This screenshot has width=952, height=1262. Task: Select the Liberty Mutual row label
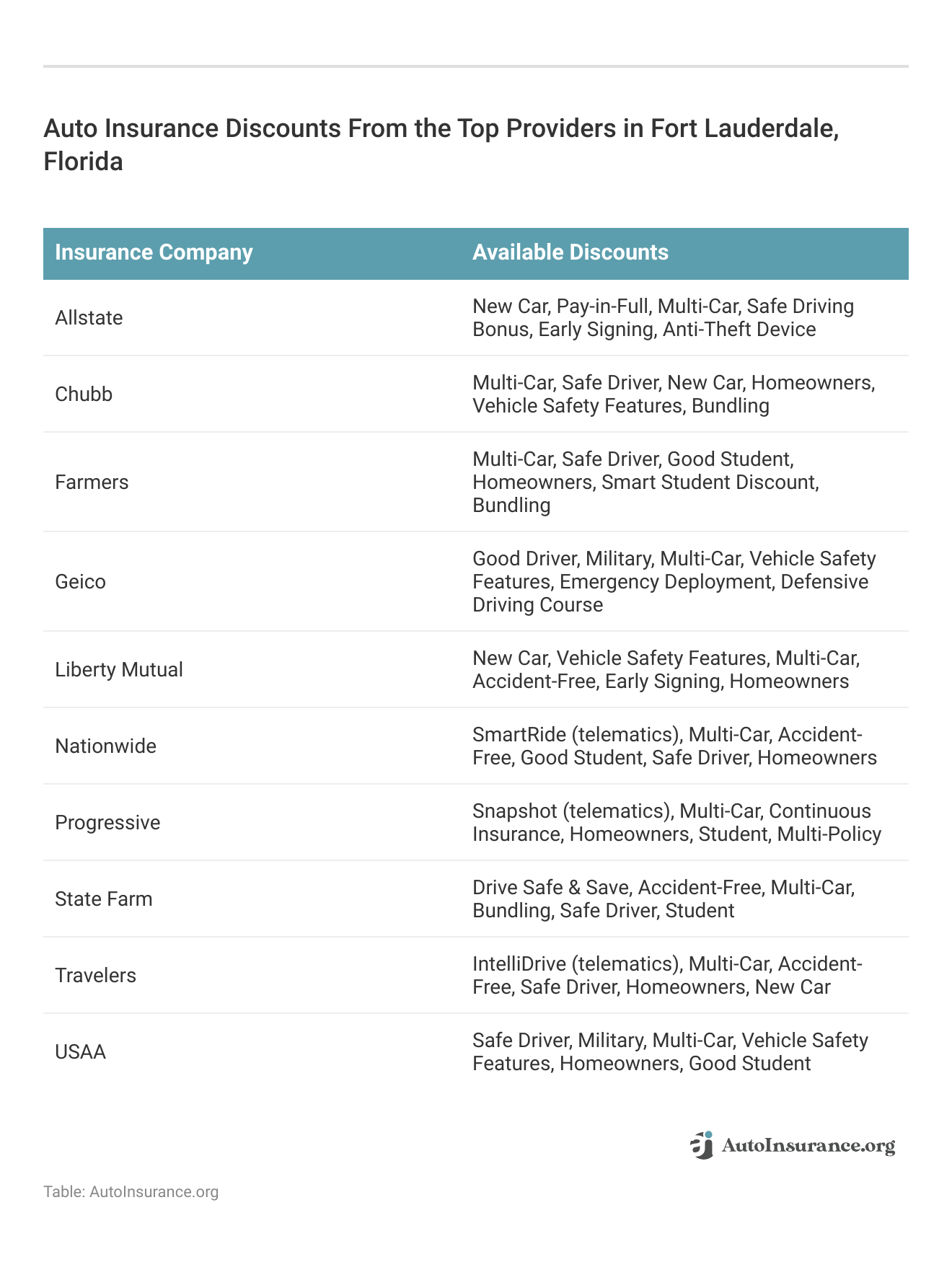pyautogui.click(x=119, y=670)
